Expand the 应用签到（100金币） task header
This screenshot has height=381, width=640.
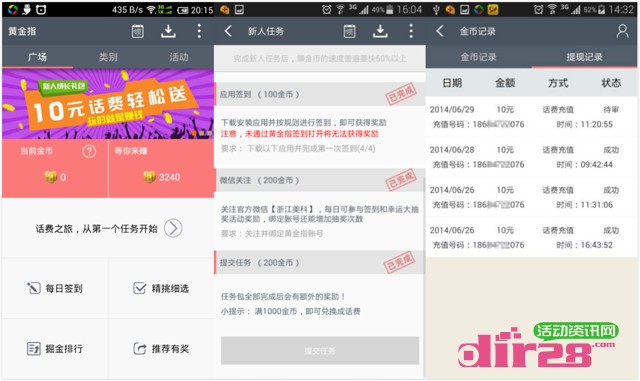pyautogui.click(x=320, y=94)
